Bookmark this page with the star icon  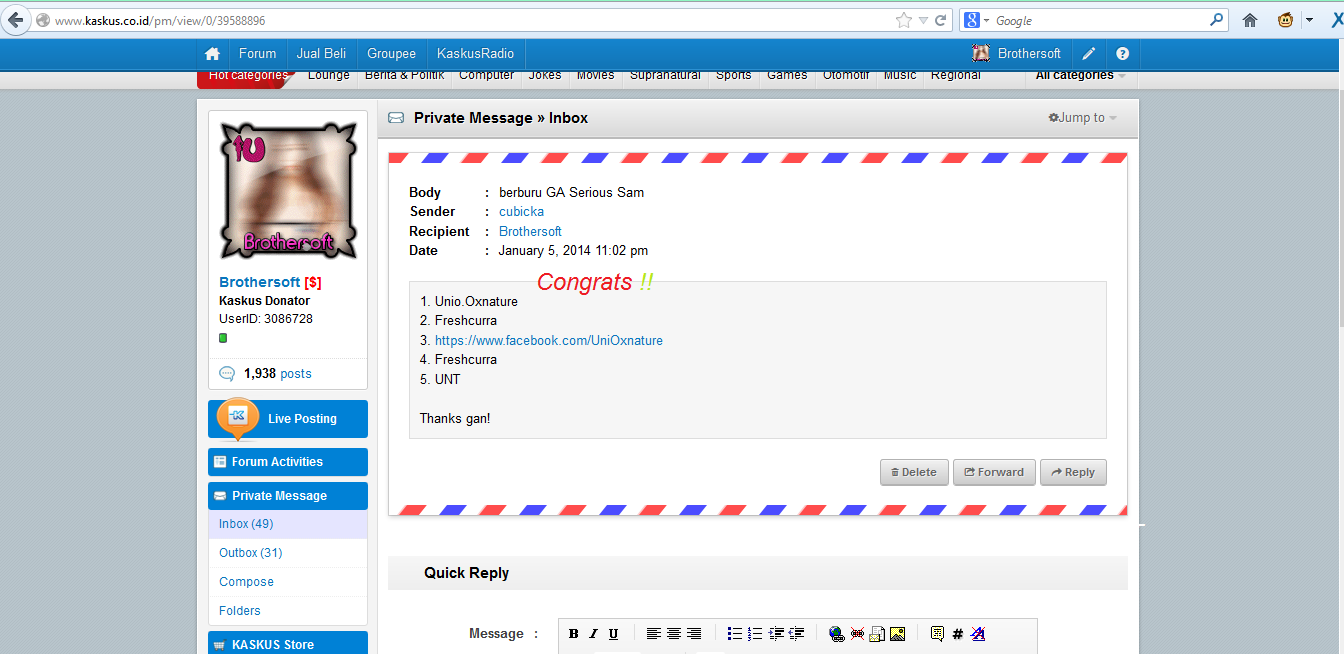(x=904, y=20)
